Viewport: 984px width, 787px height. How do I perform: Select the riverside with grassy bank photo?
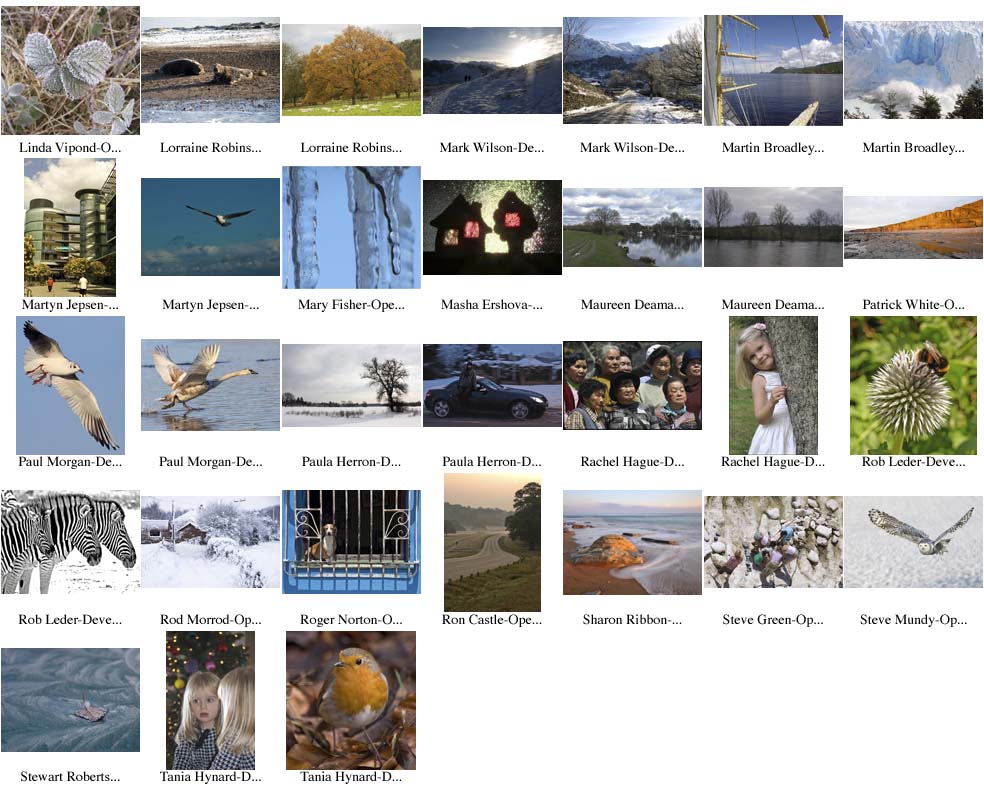[633, 227]
